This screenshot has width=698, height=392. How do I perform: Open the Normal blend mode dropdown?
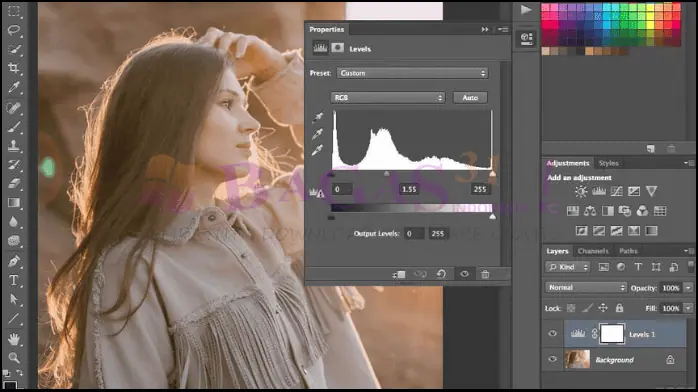coord(585,287)
